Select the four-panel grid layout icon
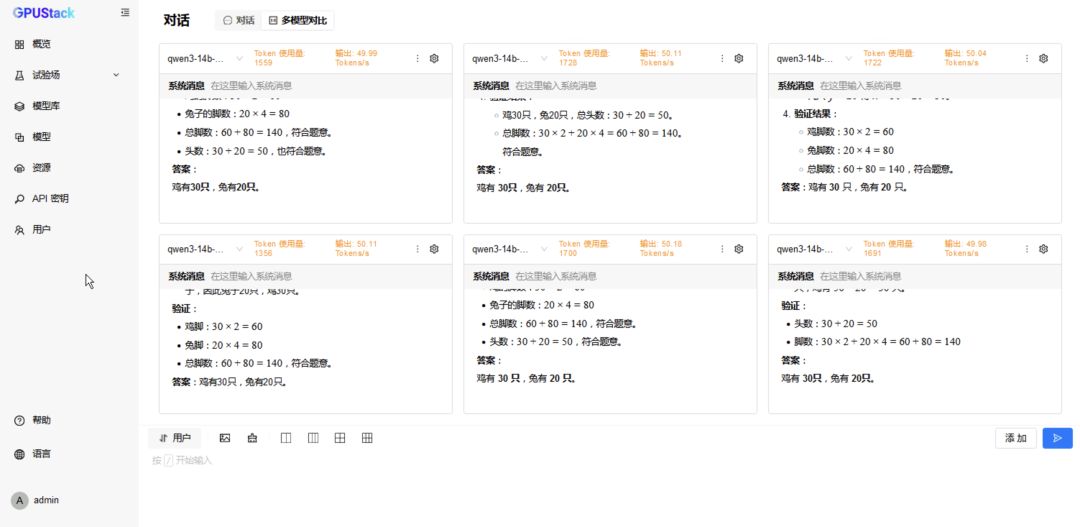This screenshot has height=527, width=1080. (x=340, y=438)
